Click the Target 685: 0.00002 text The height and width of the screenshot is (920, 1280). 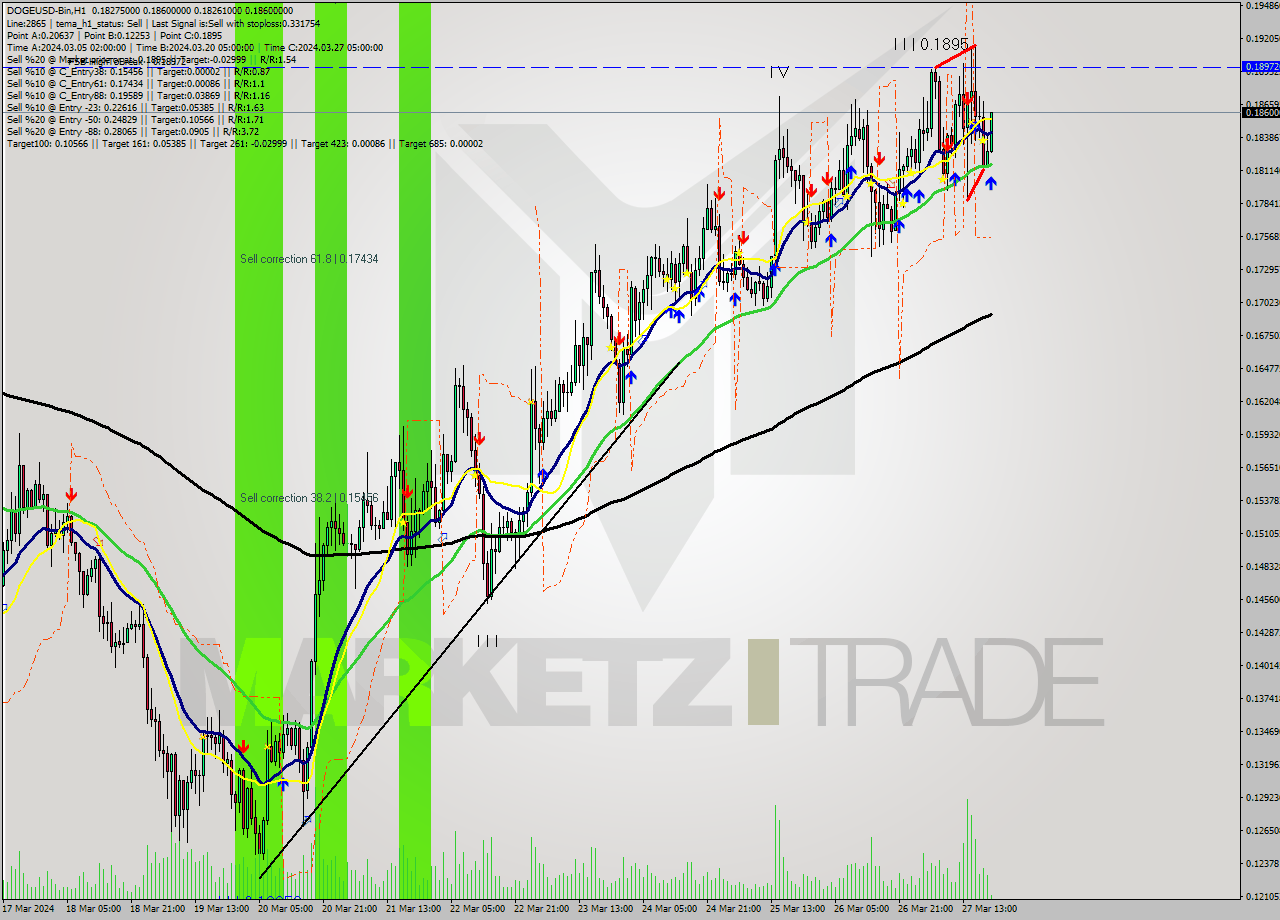tap(441, 143)
